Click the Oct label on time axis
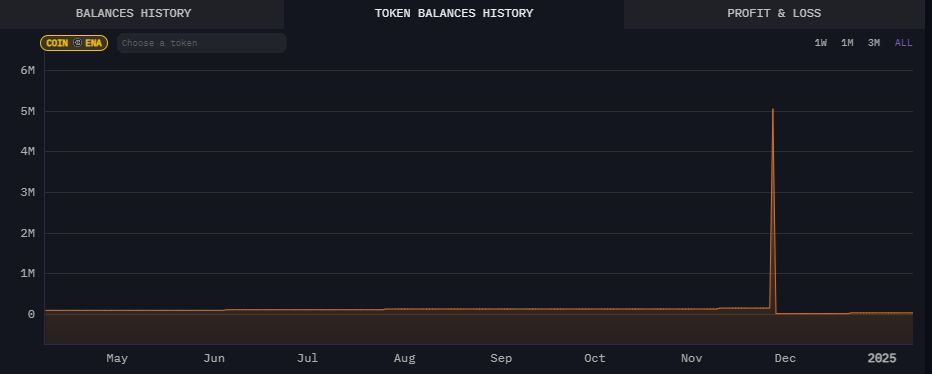Image resolution: width=932 pixels, height=374 pixels. [594, 359]
